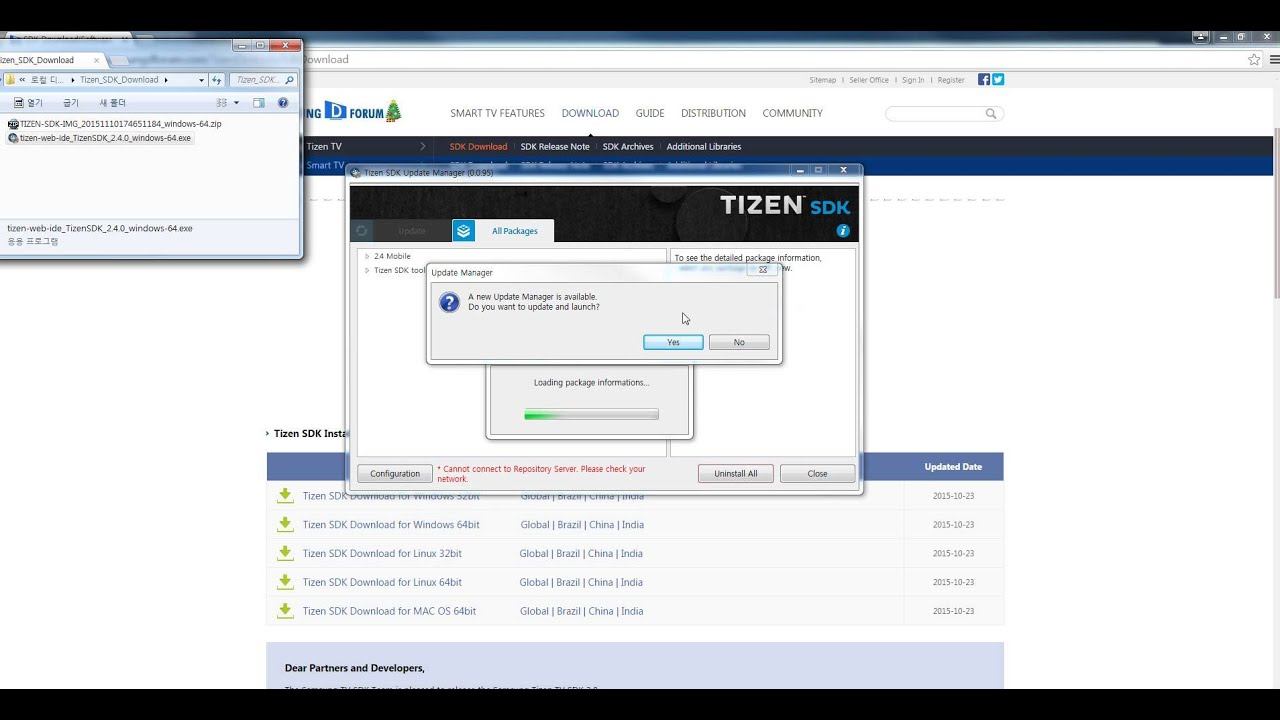Toggle the preview pane icon in Explorer

[x=258, y=103]
